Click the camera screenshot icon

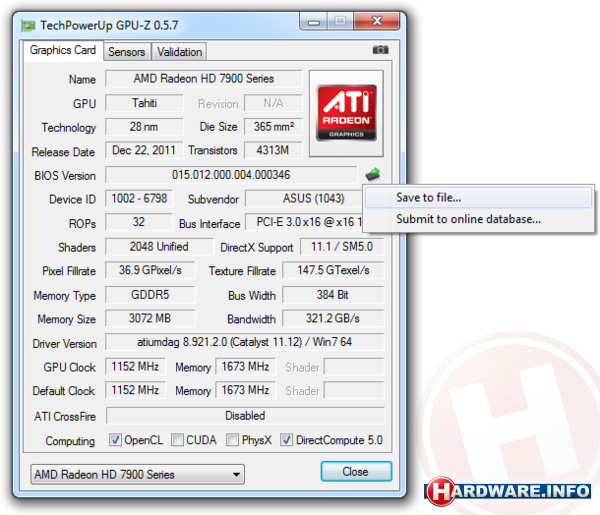point(380,50)
